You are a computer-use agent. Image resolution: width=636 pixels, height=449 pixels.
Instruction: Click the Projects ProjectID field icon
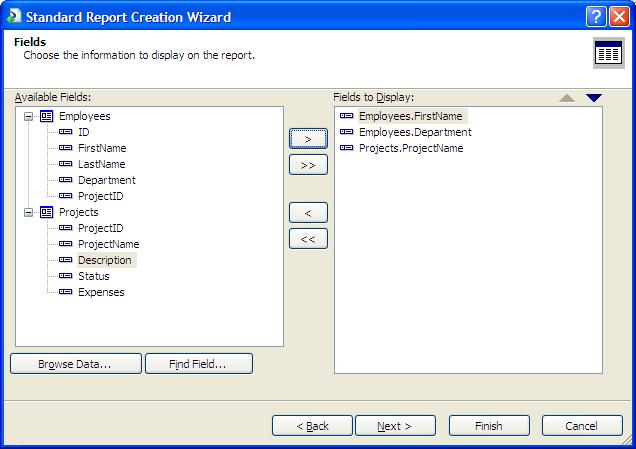tap(66, 228)
